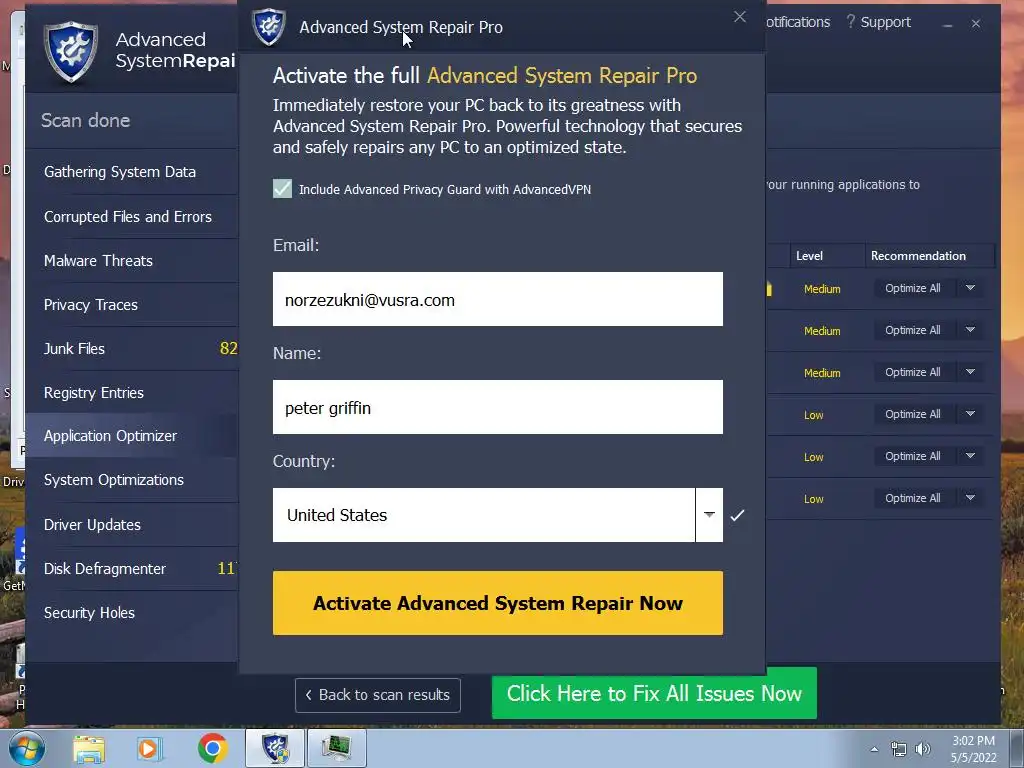
Task: Click Here to Fix All Issues Now
Action: pos(654,694)
